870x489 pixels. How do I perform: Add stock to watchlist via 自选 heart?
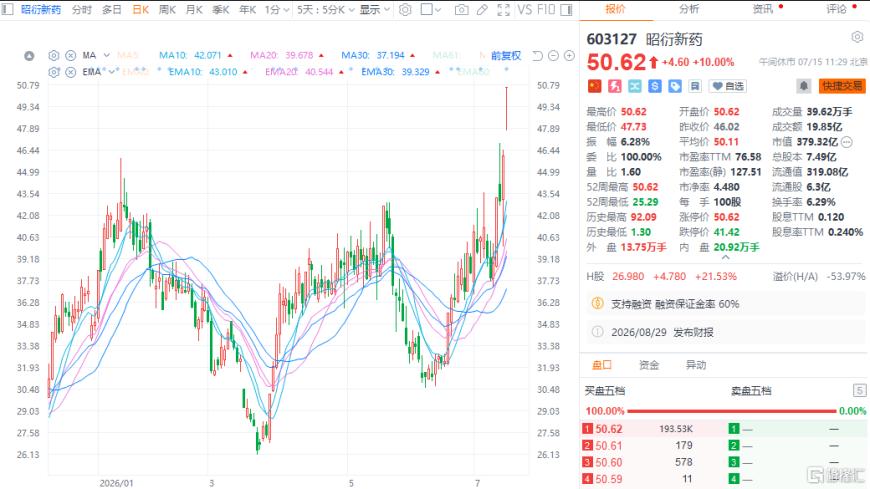click(x=728, y=86)
